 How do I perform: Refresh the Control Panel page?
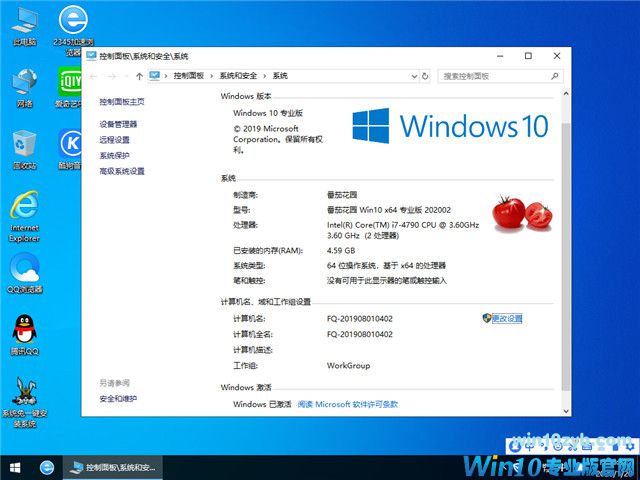[425, 76]
